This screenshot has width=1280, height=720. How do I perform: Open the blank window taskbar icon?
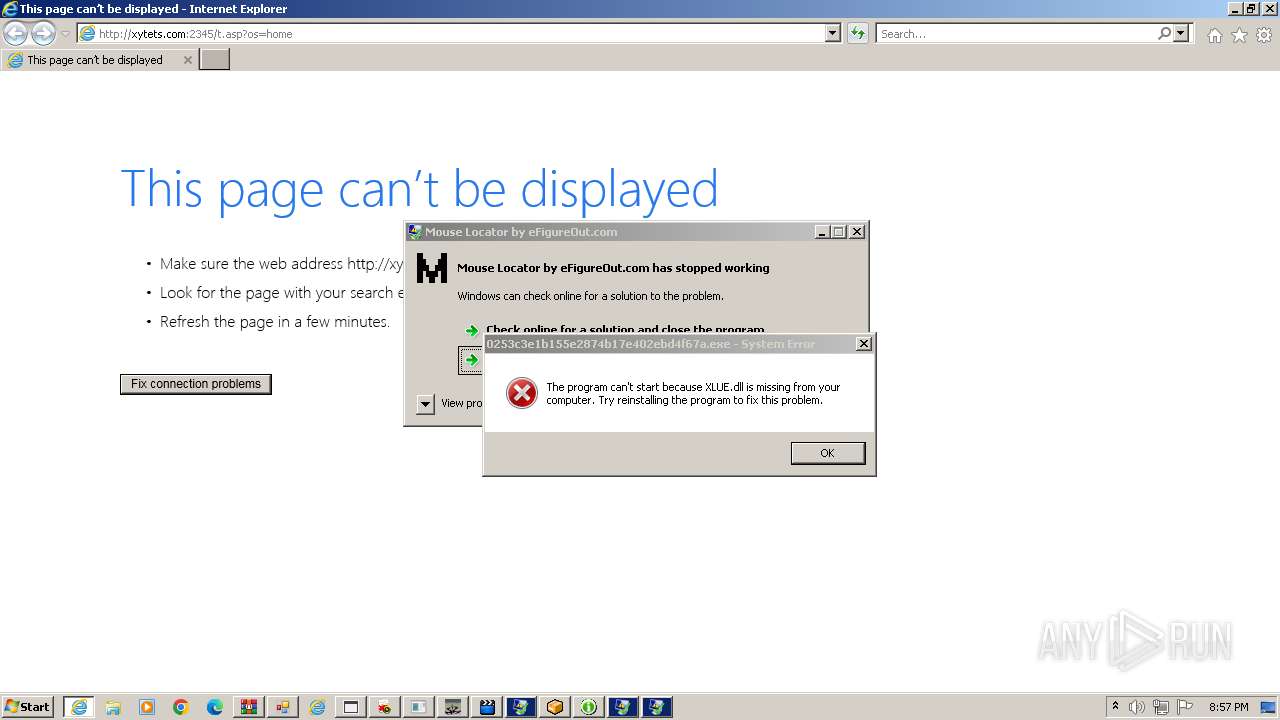[351, 707]
